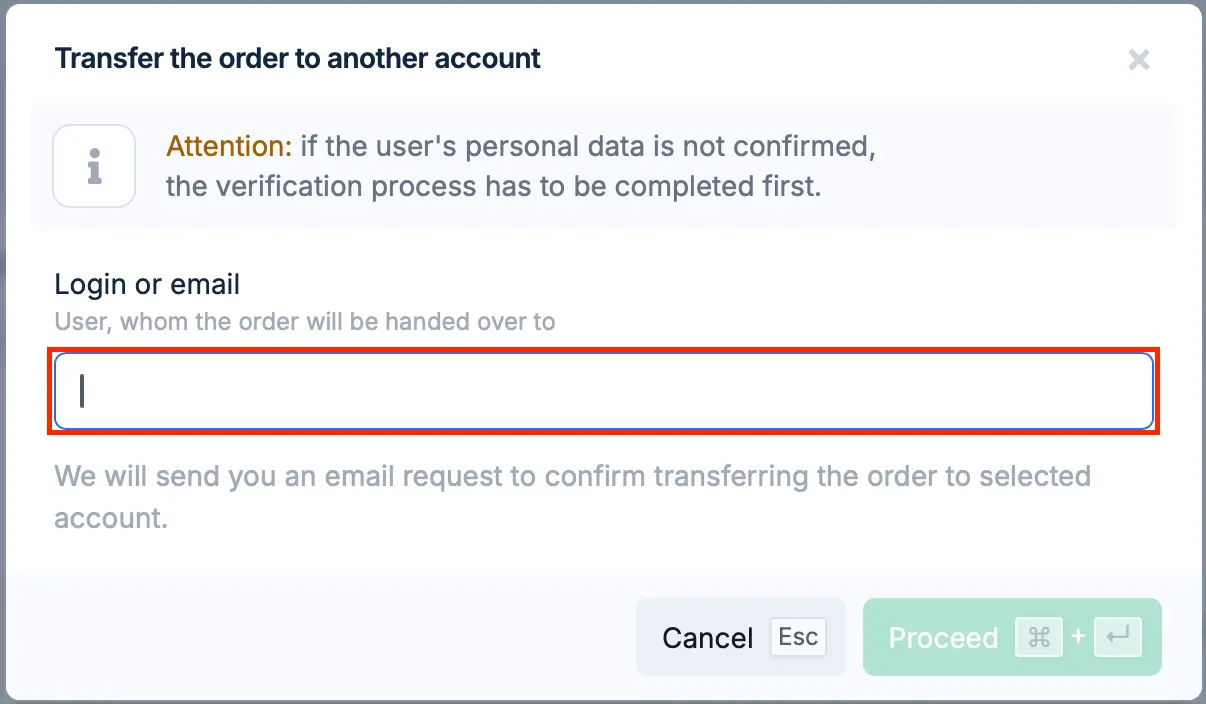Click the 'verification process has to be completed' line
The height and width of the screenshot is (704, 1206).
[x=493, y=186]
